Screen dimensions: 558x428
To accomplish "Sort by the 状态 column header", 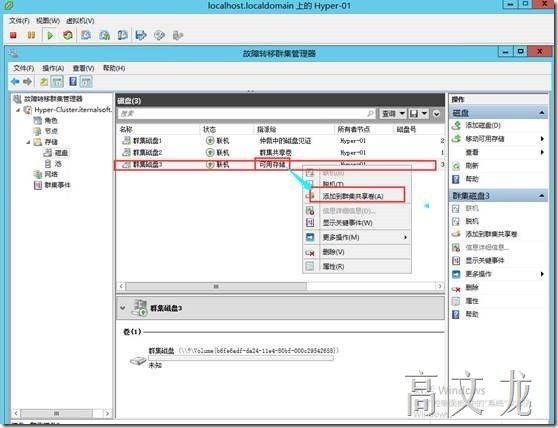I will (x=209, y=130).
